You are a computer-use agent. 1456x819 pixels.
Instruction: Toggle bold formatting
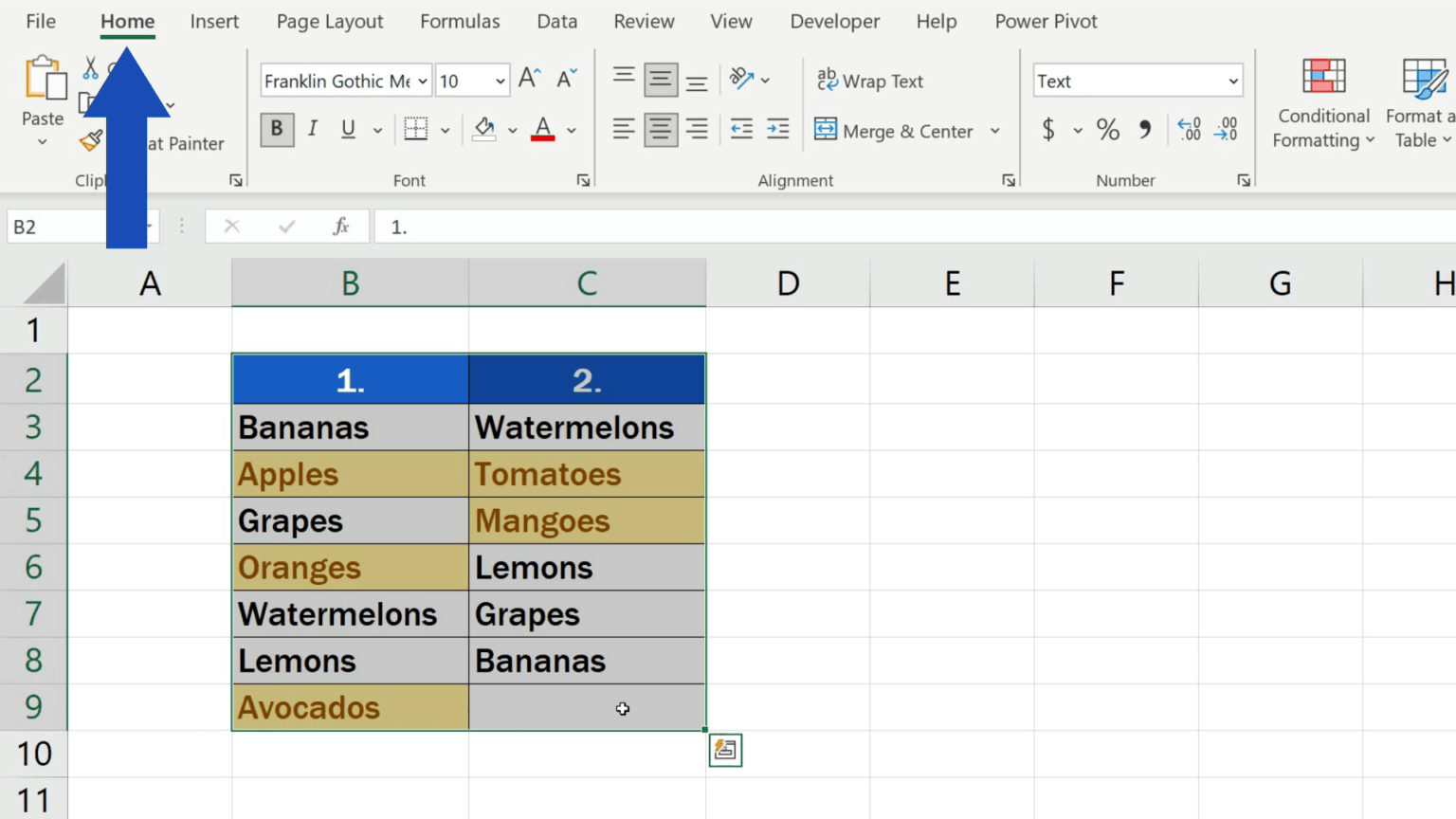276,129
